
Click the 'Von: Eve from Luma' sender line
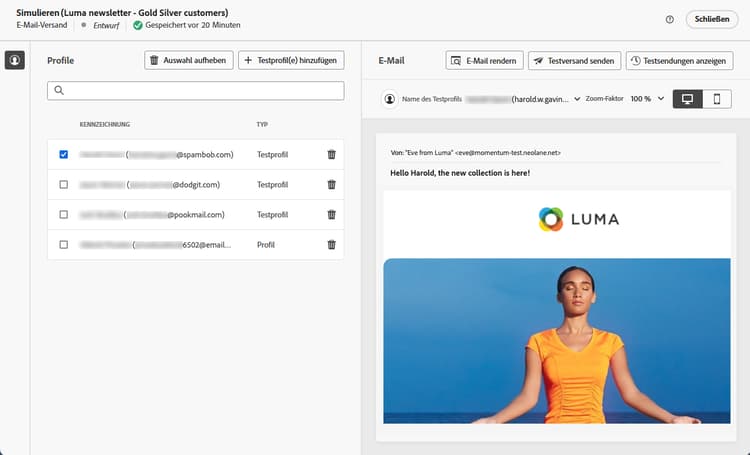coord(475,153)
